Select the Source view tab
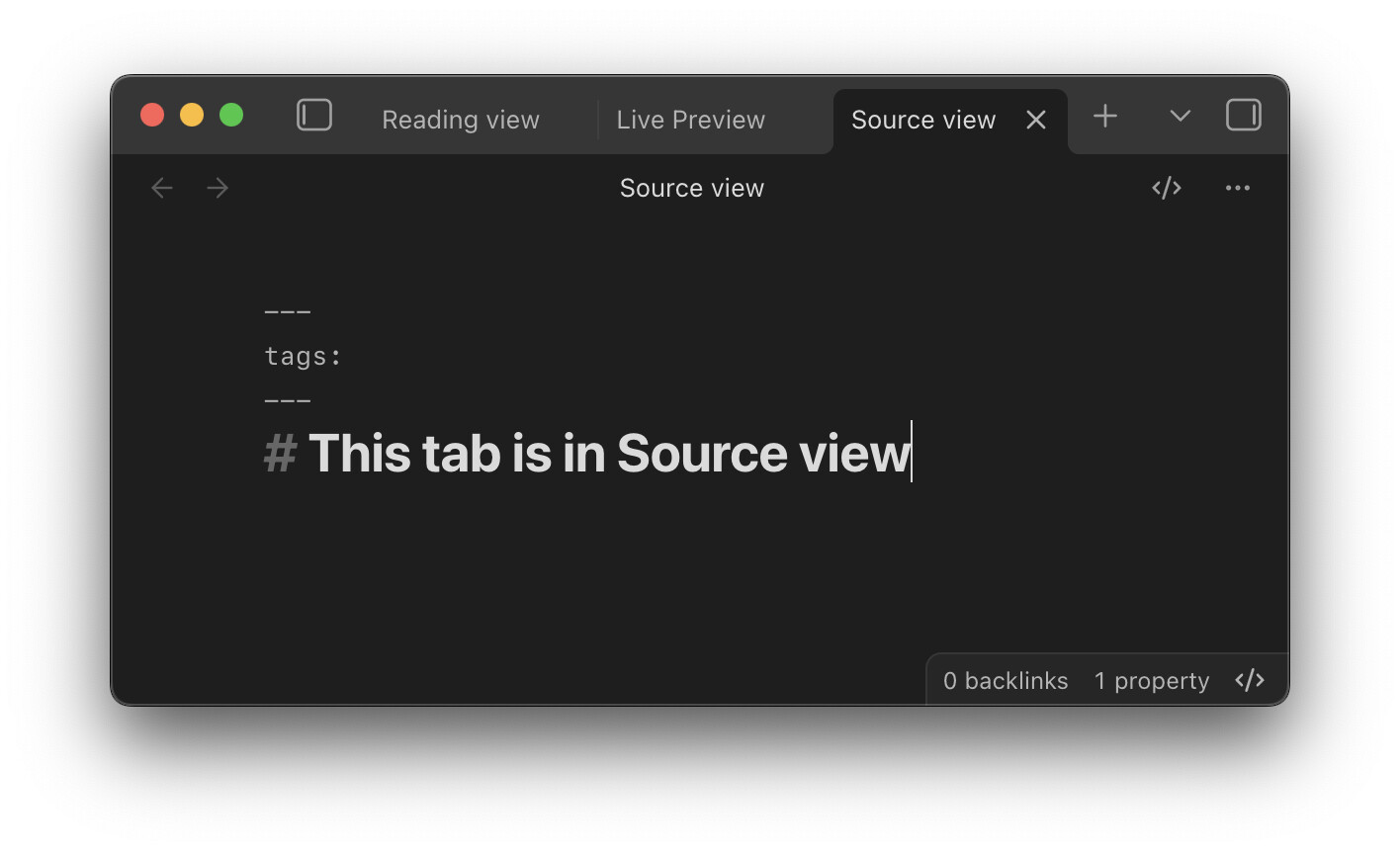The width and height of the screenshot is (1400, 852). point(922,120)
